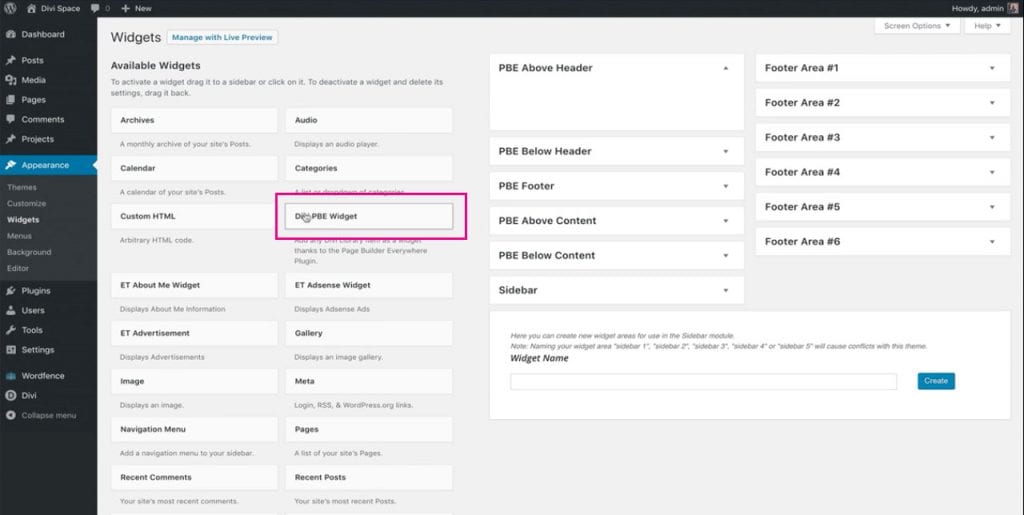
Task: Expand the PBE Below Header area
Action: click(x=725, y=152)
